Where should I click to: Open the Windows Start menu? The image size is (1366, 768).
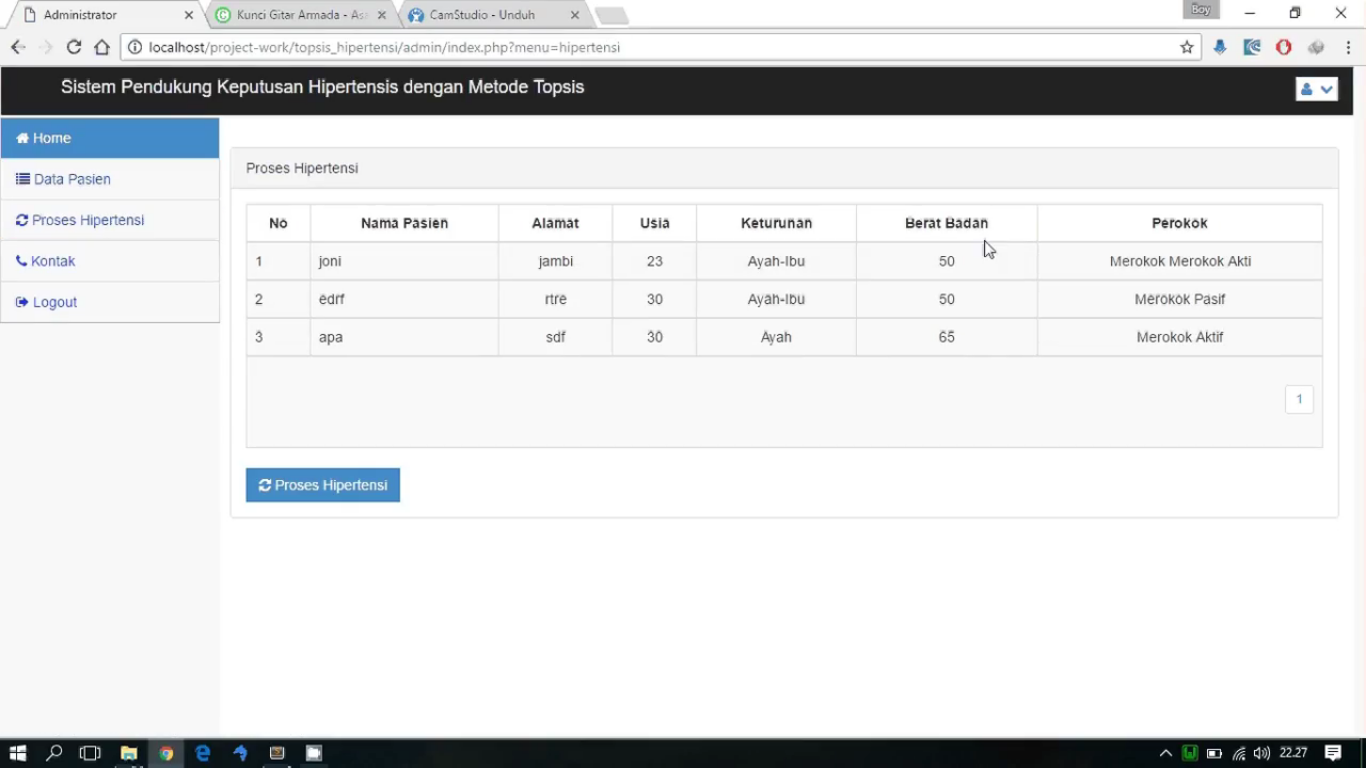pyautogui.click(x=17, y=753)
